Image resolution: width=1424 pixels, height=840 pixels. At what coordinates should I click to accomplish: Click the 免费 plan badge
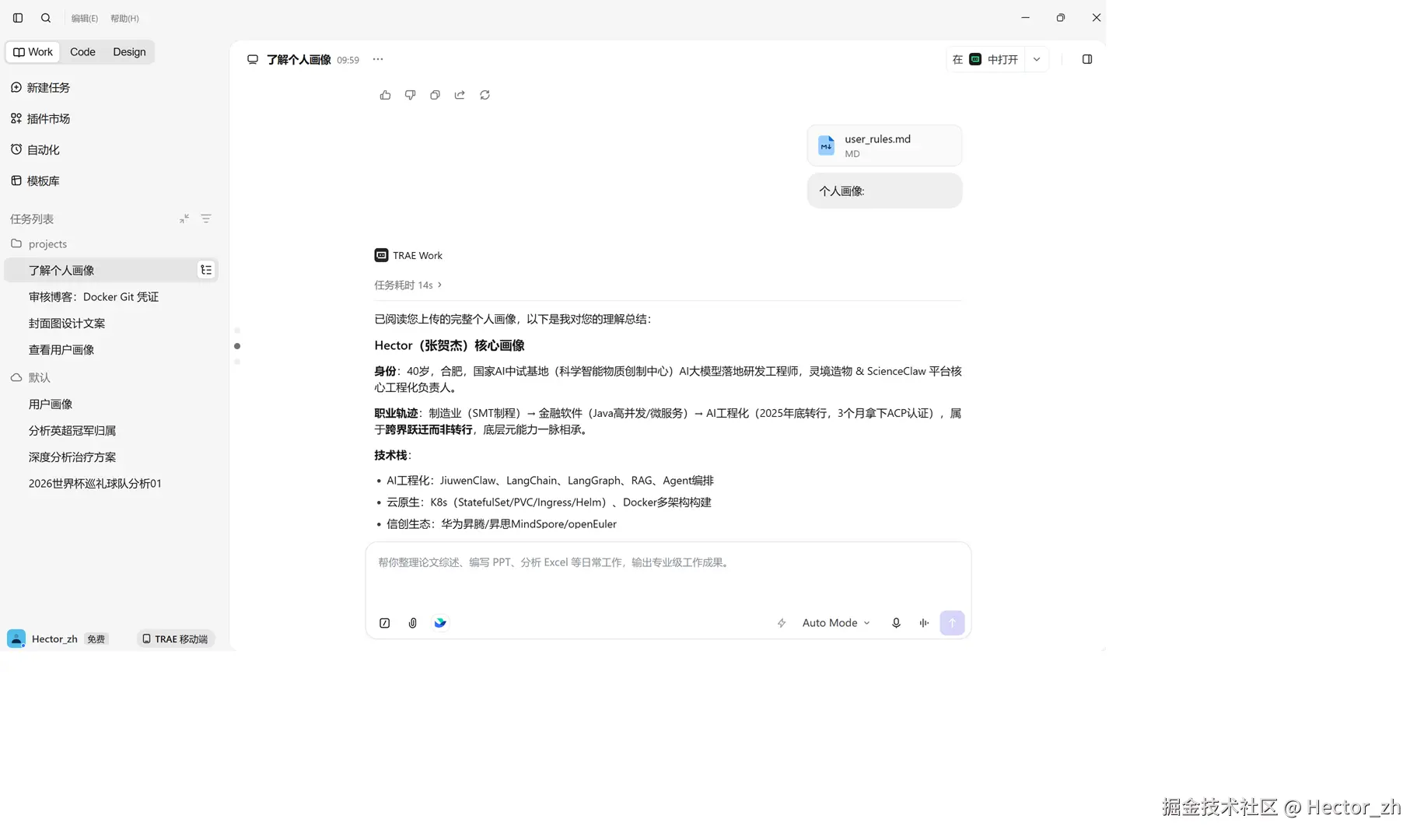tap(96, 639)
